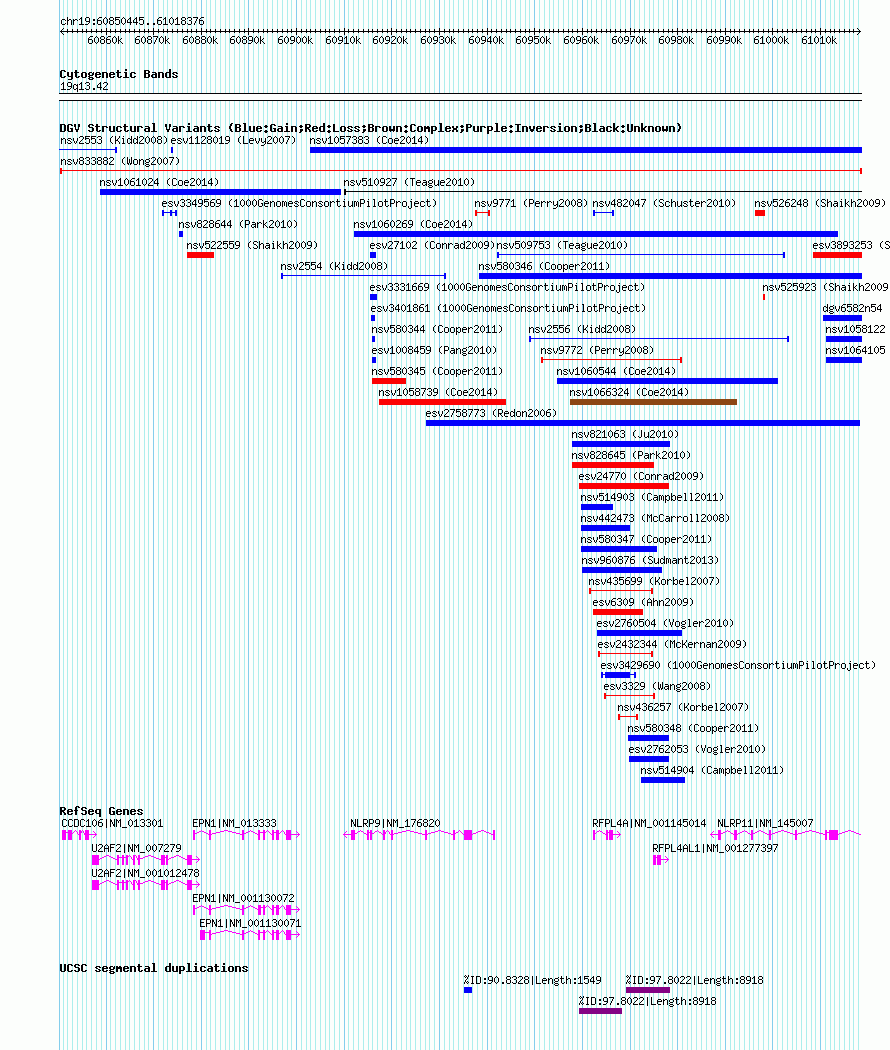Click the %ID:90.8328 Length:1549 duplication block
Viewport: 890px width, 1050px height.
point(468,990)
